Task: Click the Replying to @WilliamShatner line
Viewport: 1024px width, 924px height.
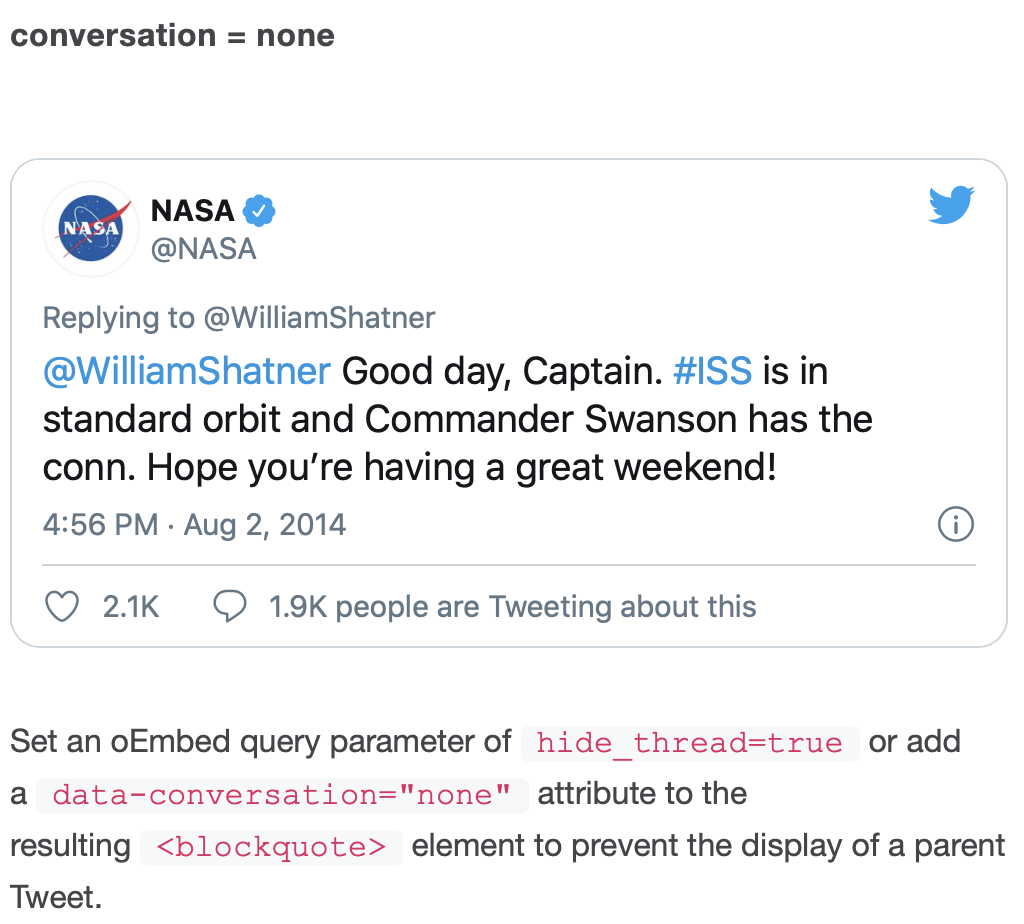Action: click(x=239, y=319)
